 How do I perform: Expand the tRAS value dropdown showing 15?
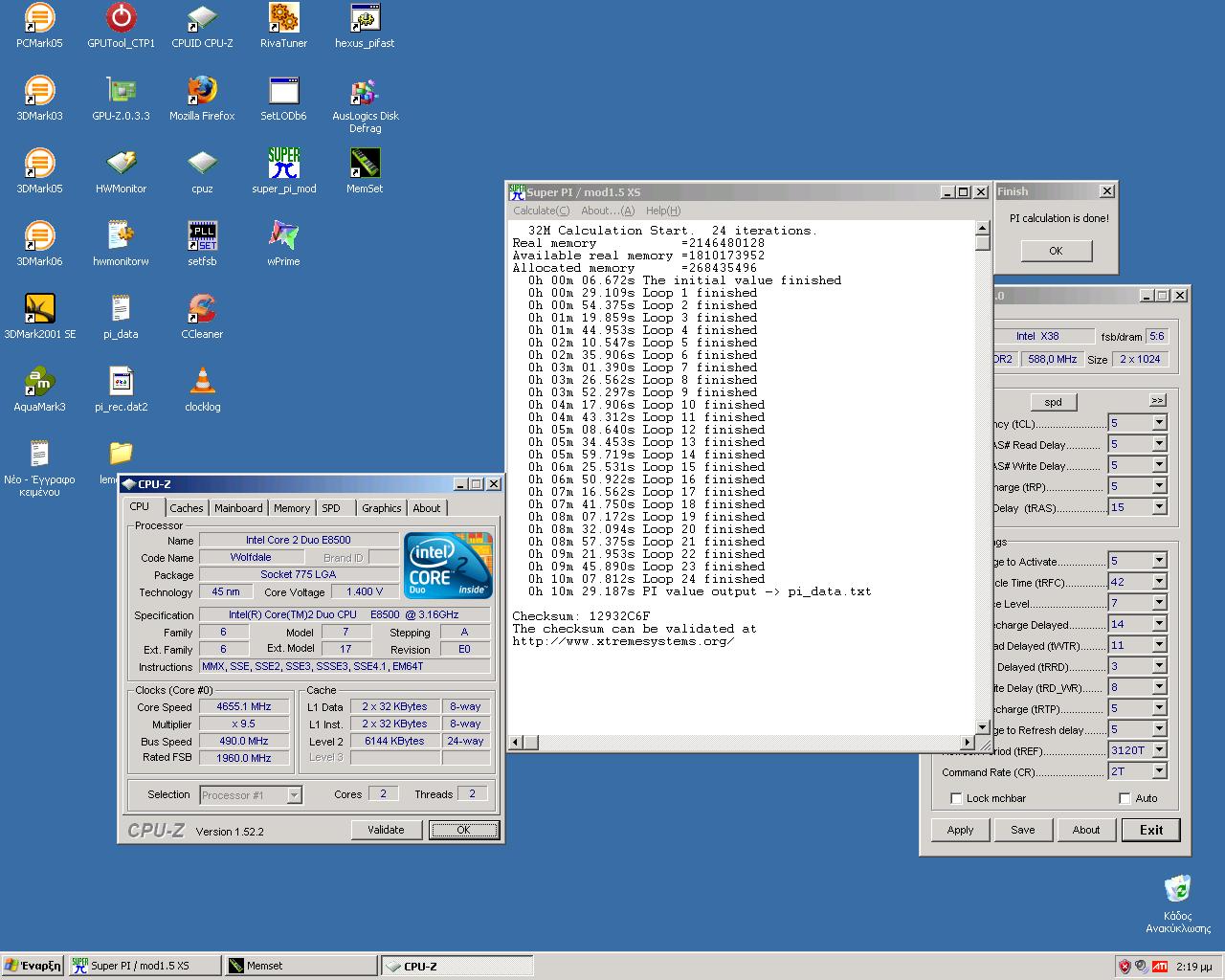point(1159,507)
